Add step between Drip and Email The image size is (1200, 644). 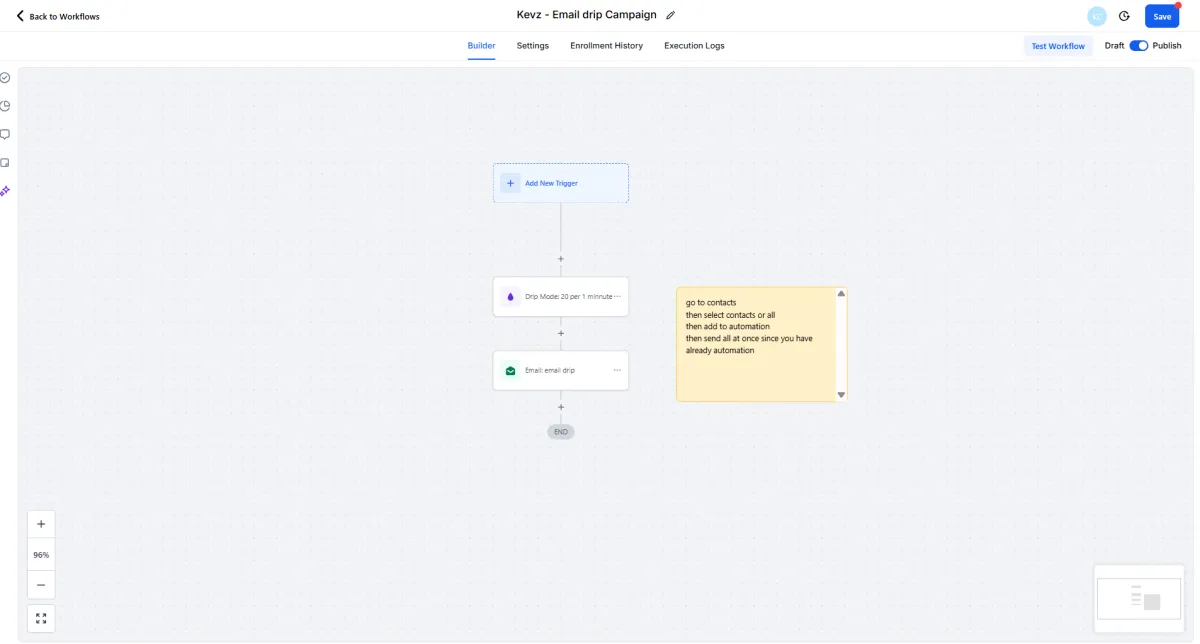[561, 333]
